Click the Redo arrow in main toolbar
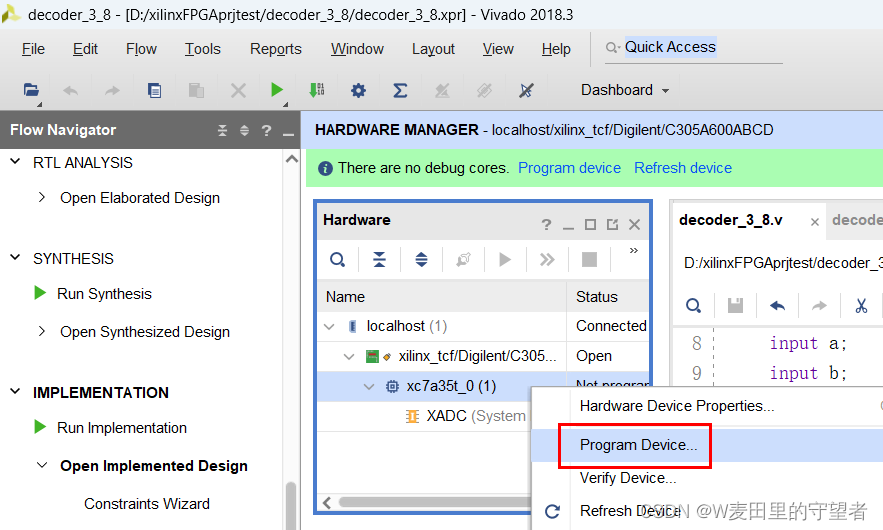883x530 pixels. click(112, 90)
